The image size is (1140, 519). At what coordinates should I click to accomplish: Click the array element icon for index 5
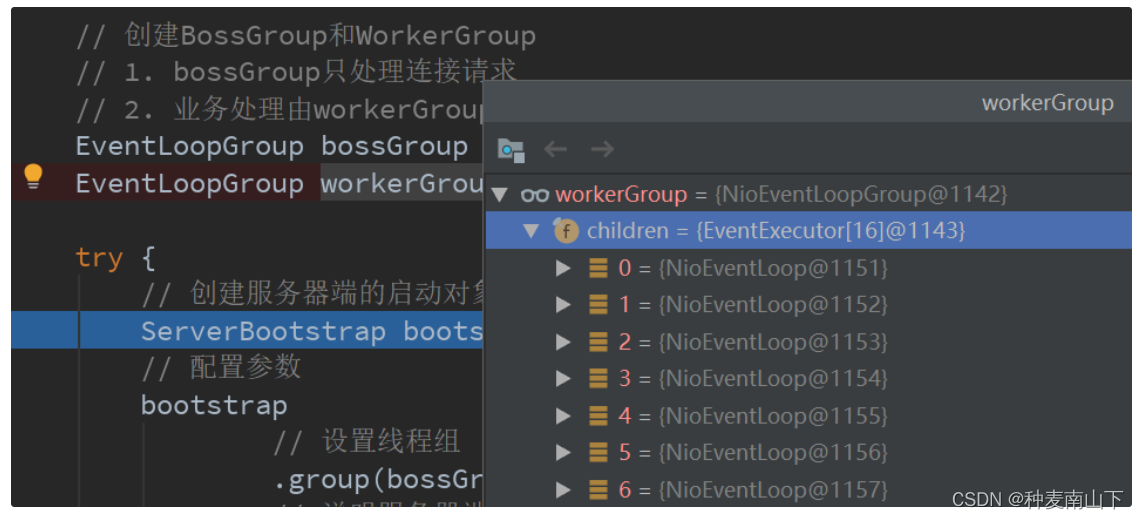[598, 453]
